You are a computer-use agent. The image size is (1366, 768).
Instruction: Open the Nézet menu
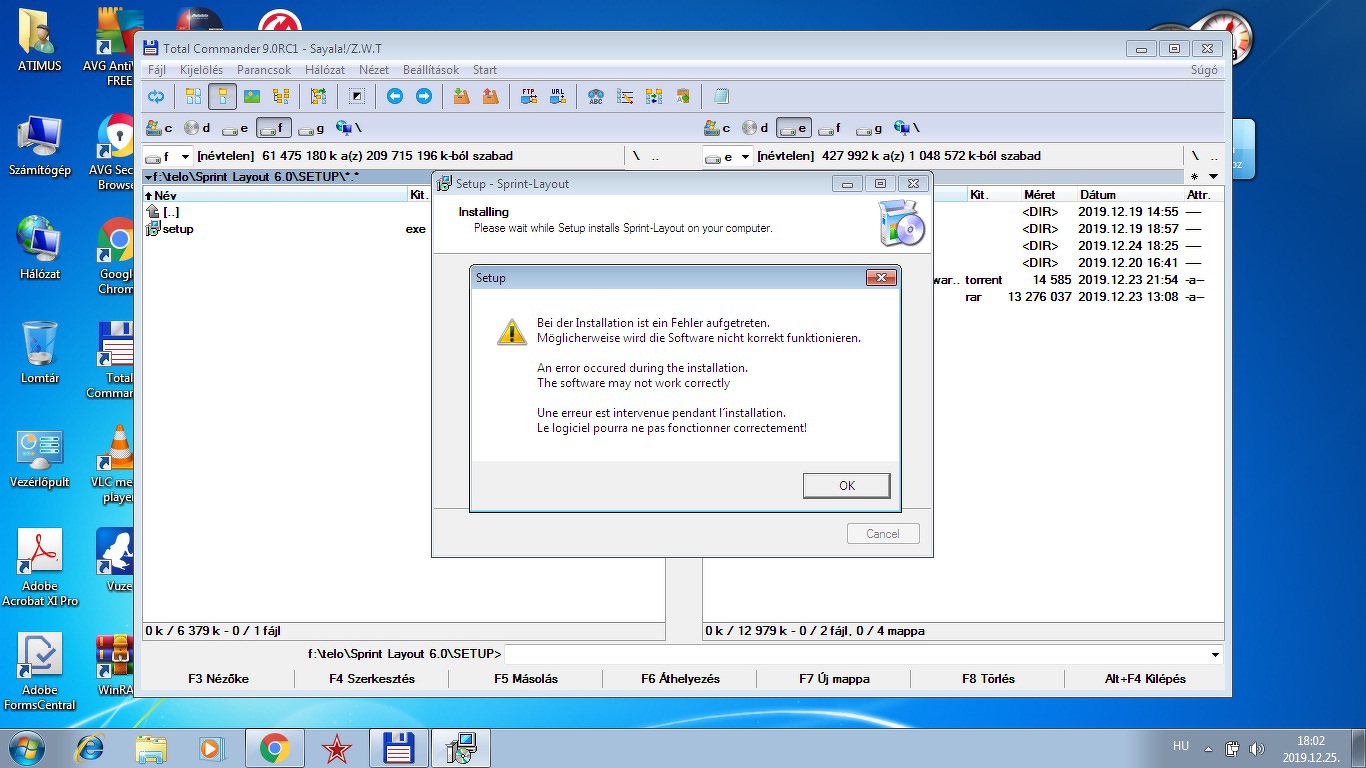pyautogui.click(x=374, y=70)
